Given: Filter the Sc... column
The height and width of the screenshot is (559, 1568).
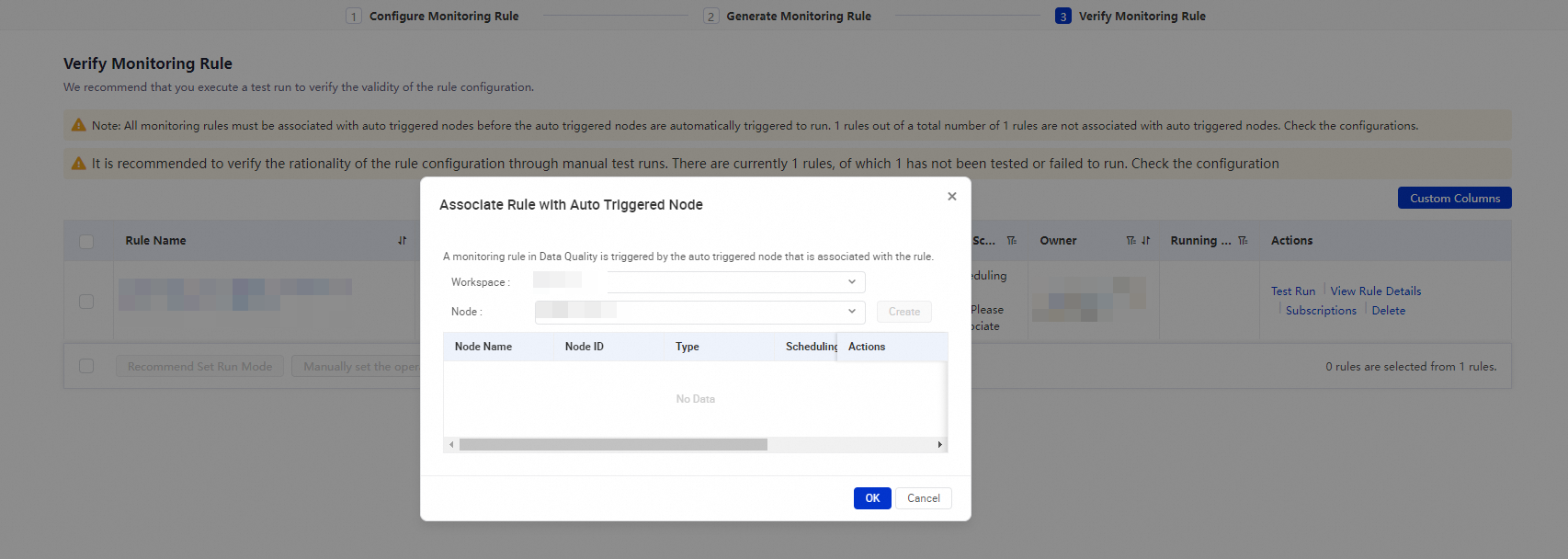Looking at the screenshot, I should click(1011, 241).
